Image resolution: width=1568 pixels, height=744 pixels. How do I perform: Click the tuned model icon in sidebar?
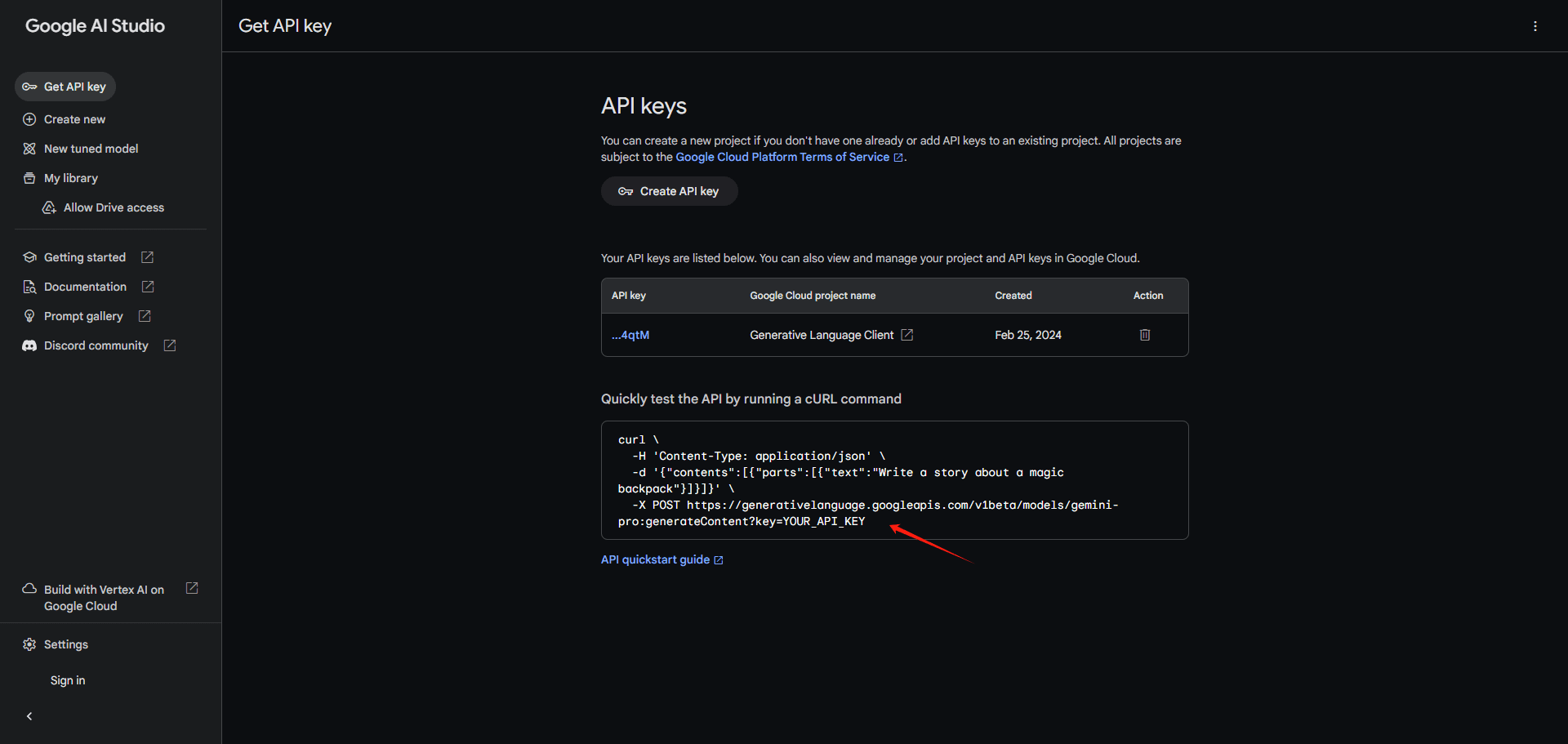[29, 149]
